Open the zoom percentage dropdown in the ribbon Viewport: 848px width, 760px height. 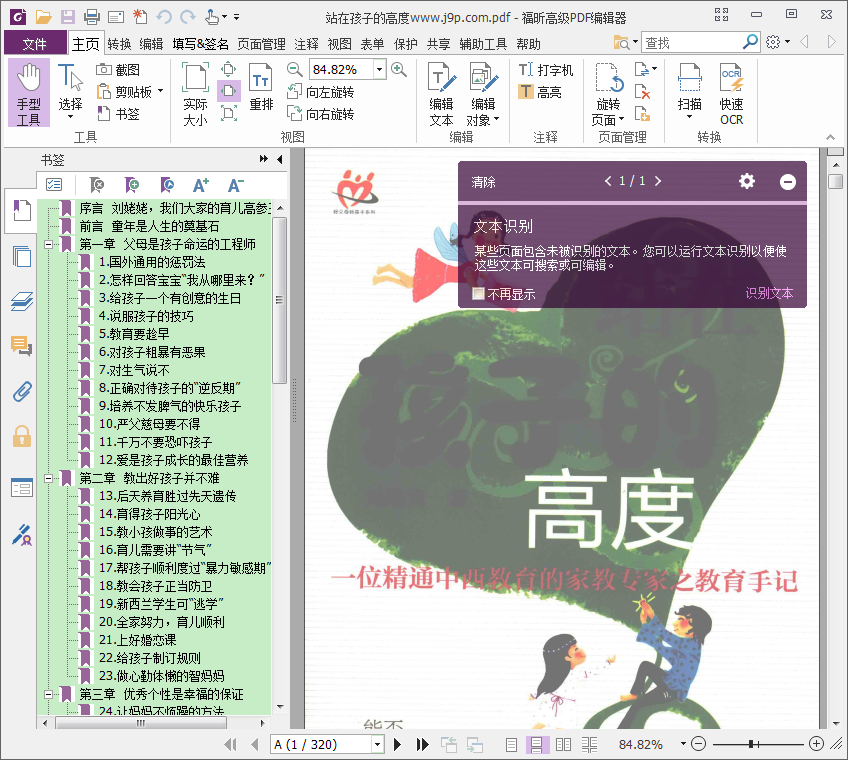point(380,69)
